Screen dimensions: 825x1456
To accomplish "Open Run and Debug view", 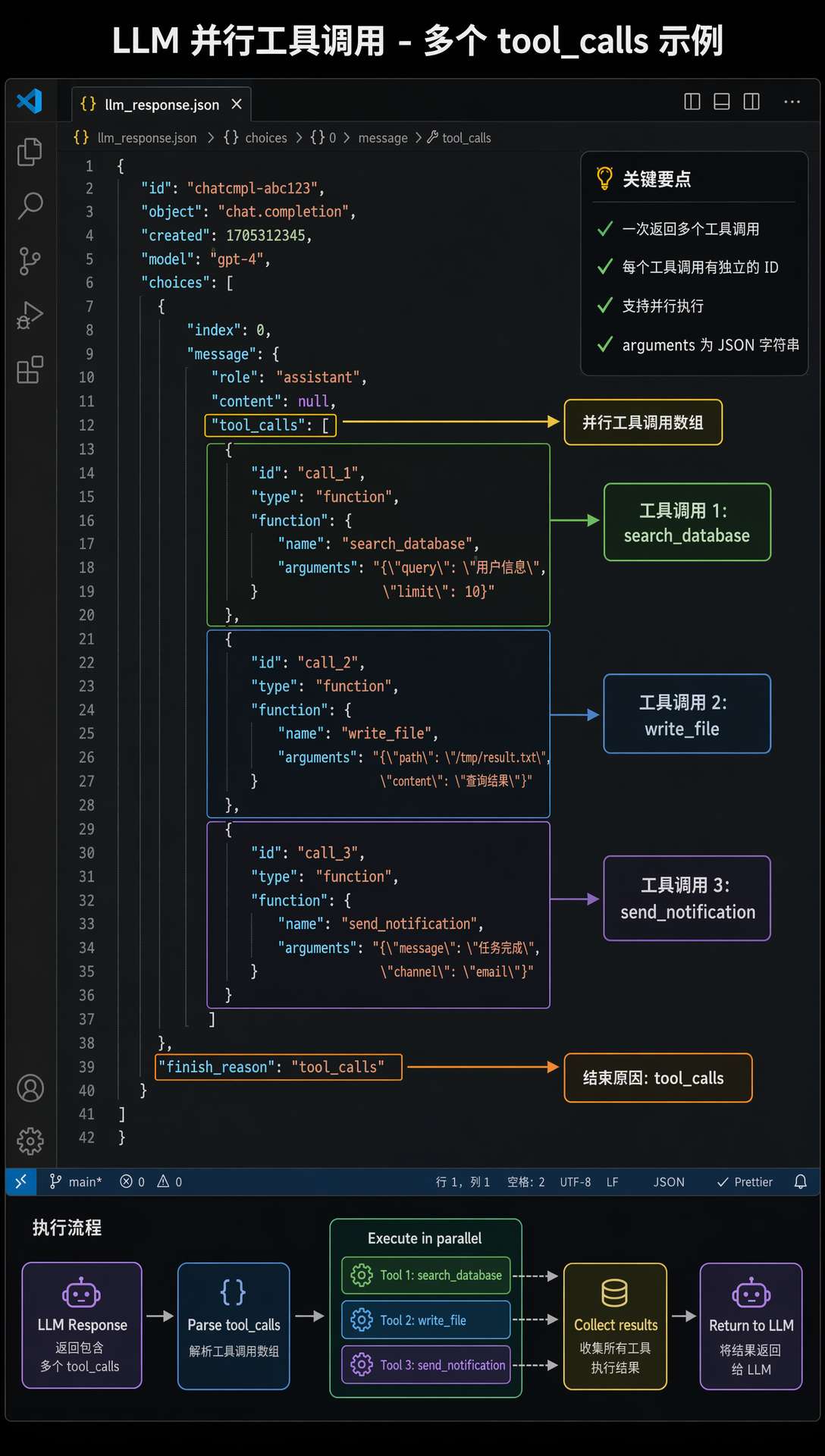I will [30, 315].
